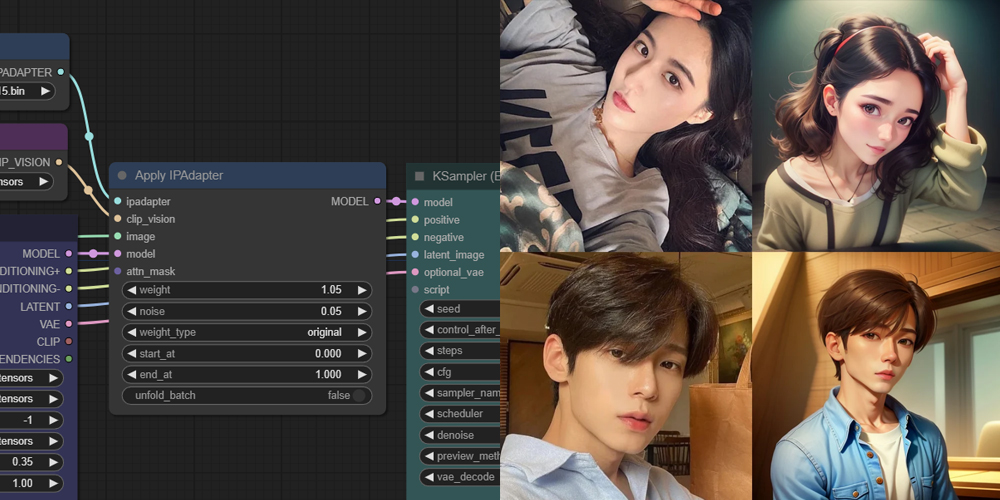
Task: Open the weight_type 'original' combo
Action: [x=247, y=332]
